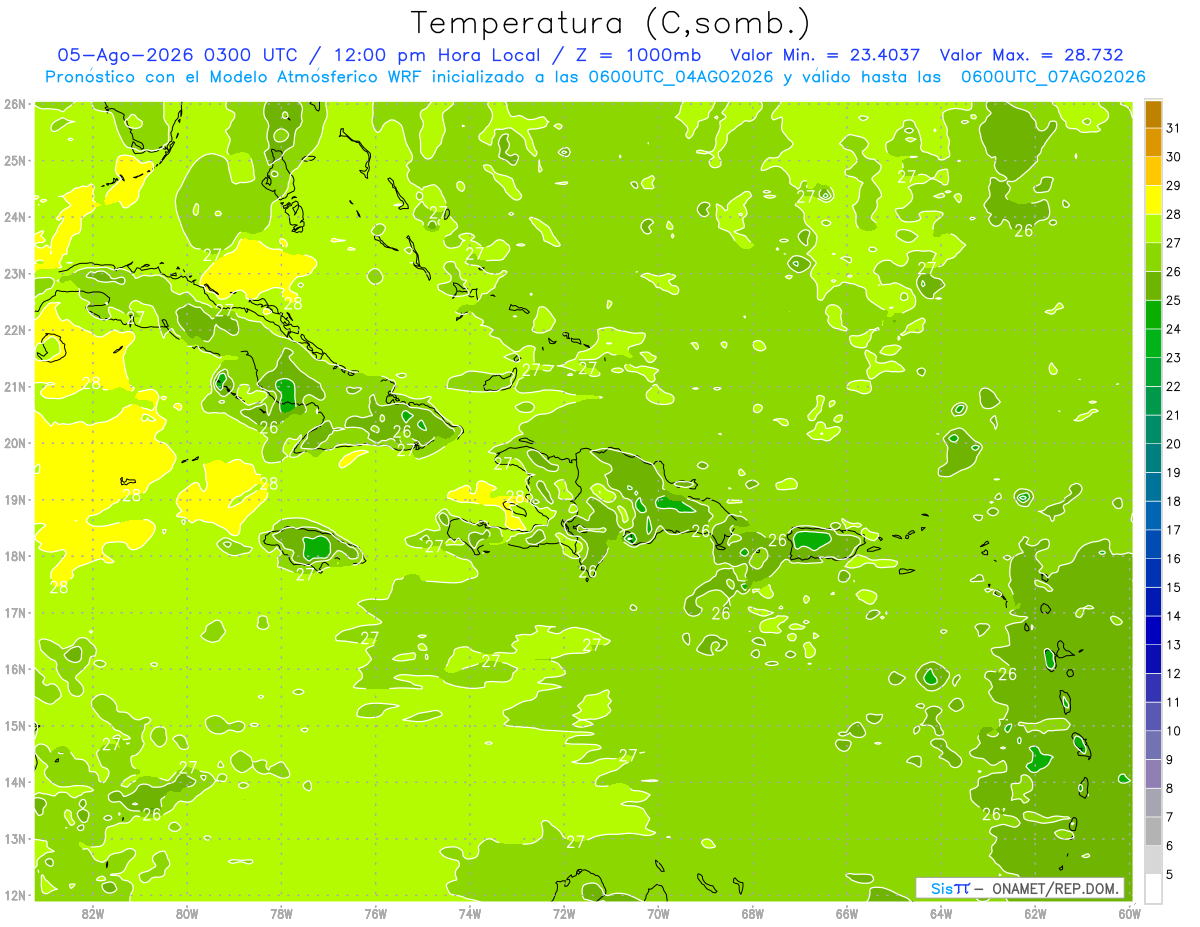Click the 'Z = 1000mb' level label
Viewport: 1200px width, 927px height.
pyautogui.click(x=633, y=55)
